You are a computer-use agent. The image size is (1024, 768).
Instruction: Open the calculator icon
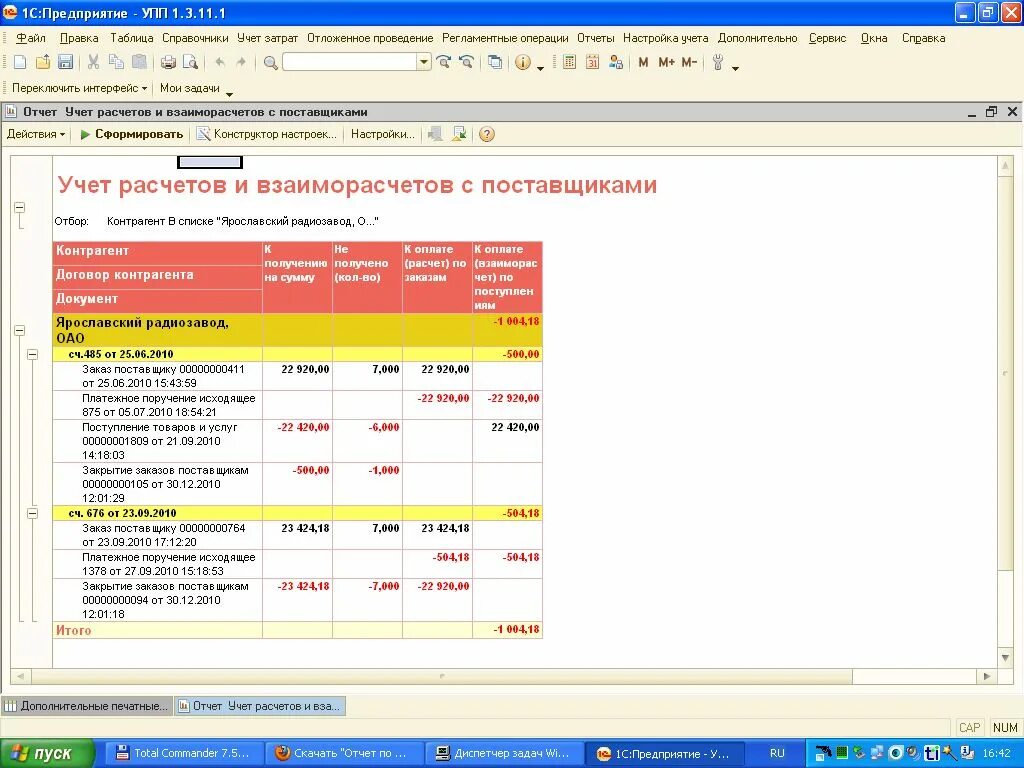pos(569,63)
